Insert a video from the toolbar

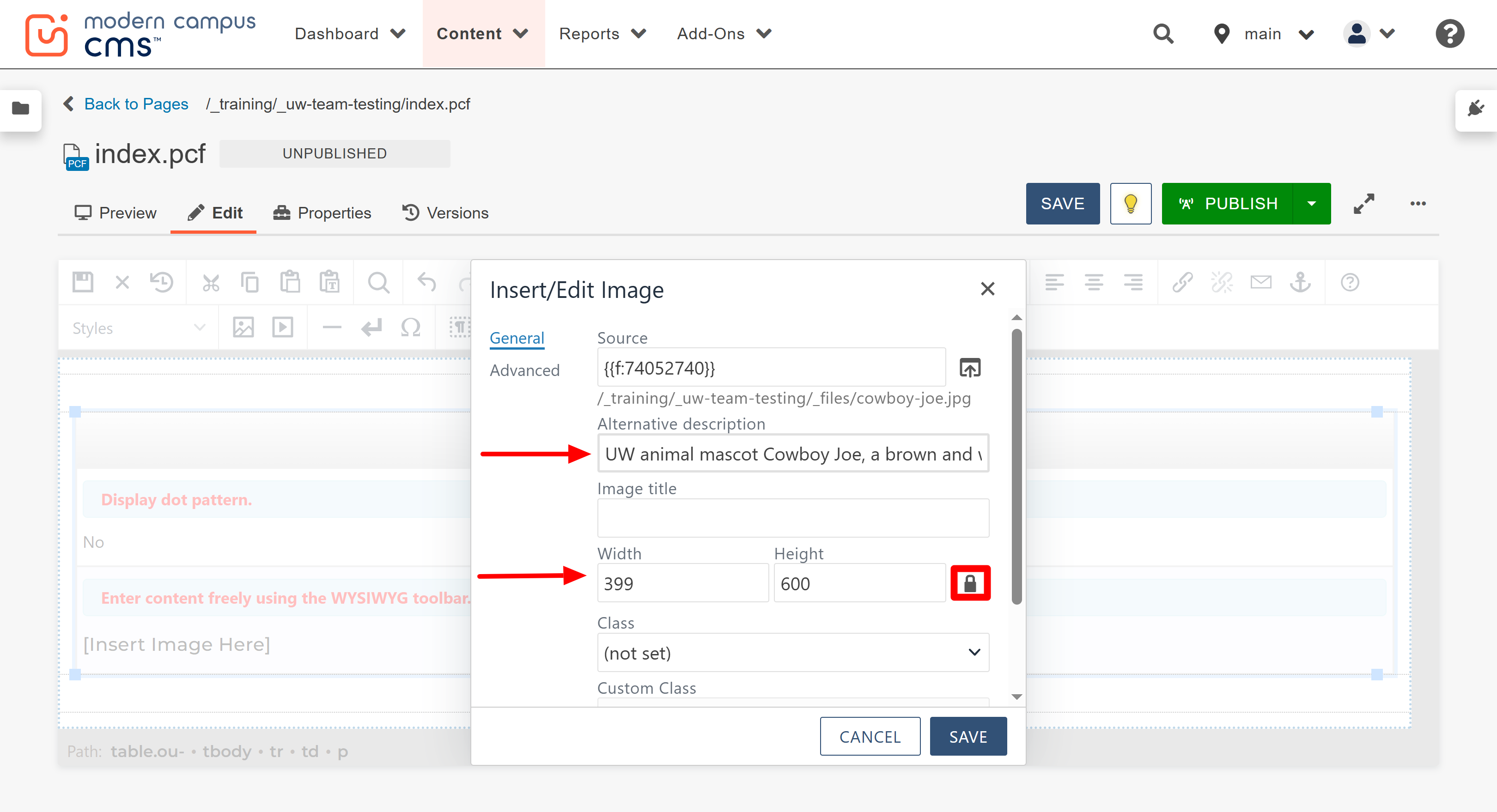tap(282, 327)
